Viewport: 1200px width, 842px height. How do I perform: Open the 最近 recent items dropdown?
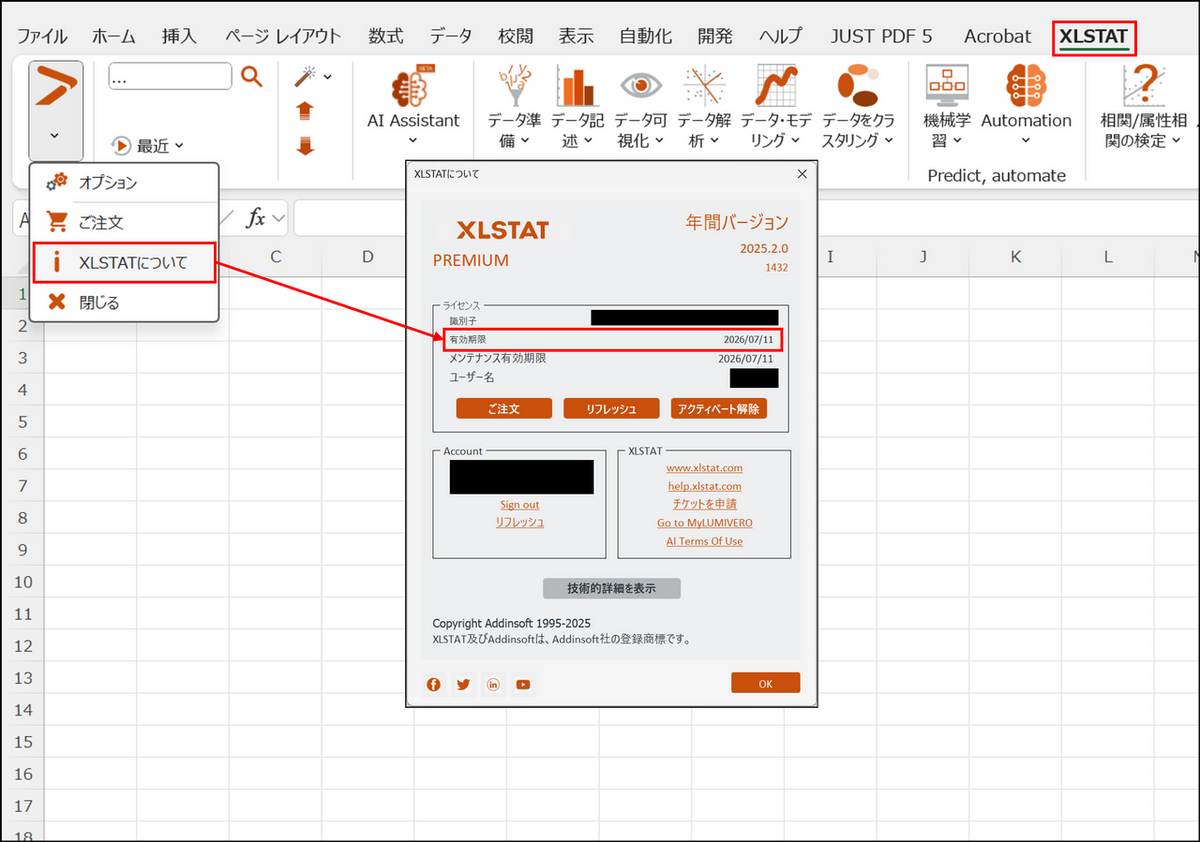(150, 146)
